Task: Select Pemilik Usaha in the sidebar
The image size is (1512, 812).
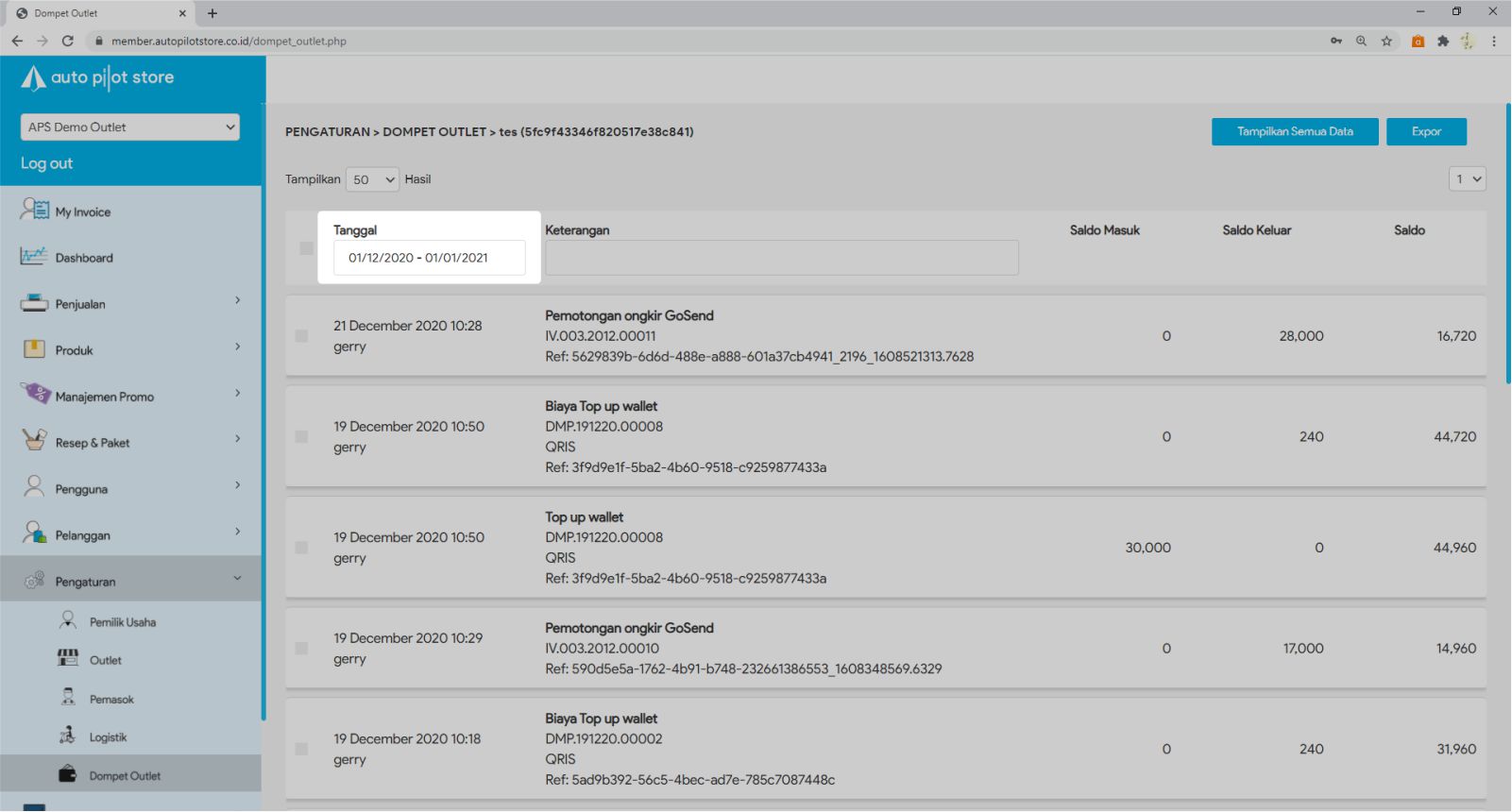Action: tap(122, 622)
